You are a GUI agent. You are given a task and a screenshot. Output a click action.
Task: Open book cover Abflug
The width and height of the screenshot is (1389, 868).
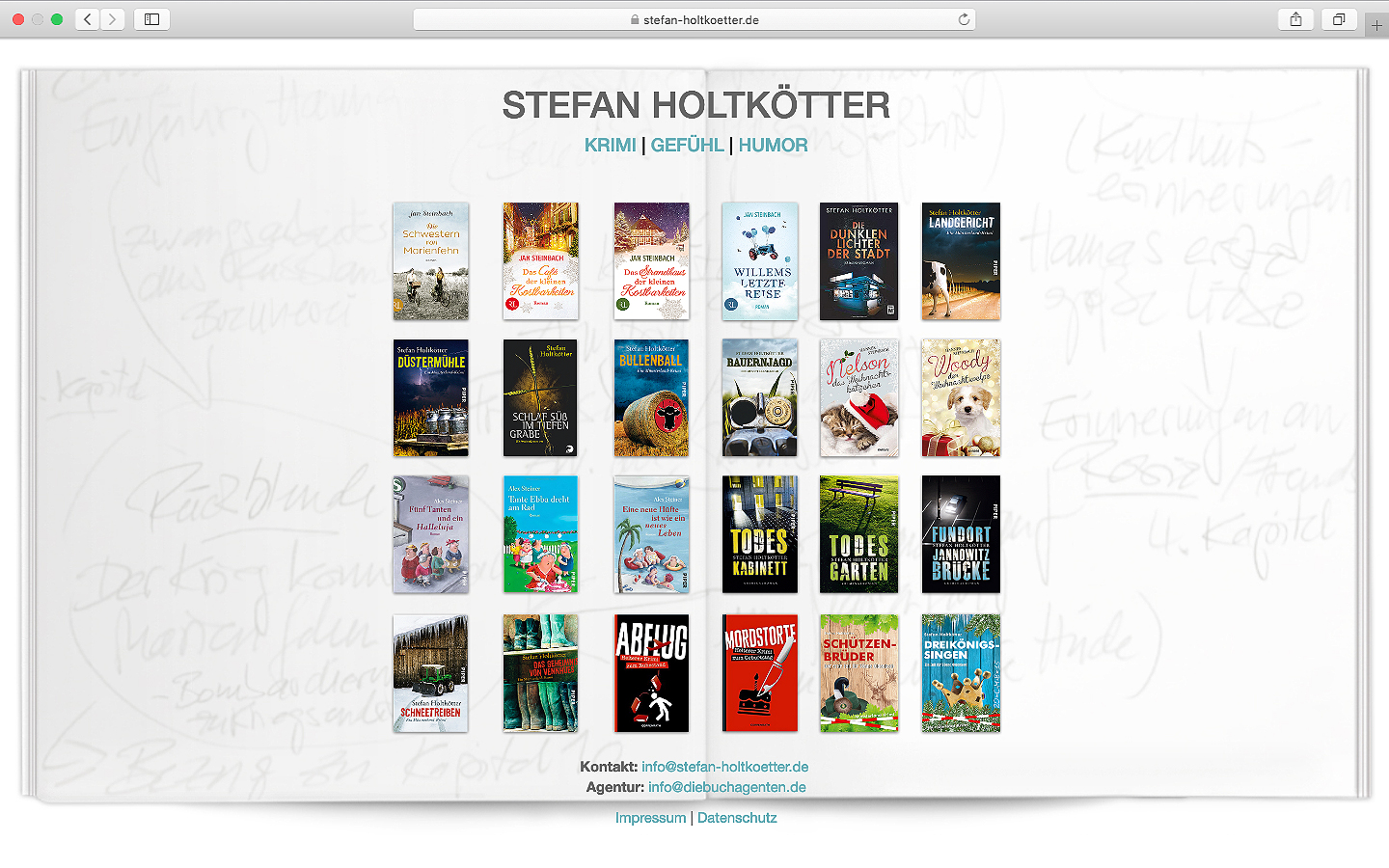point(652,673)
